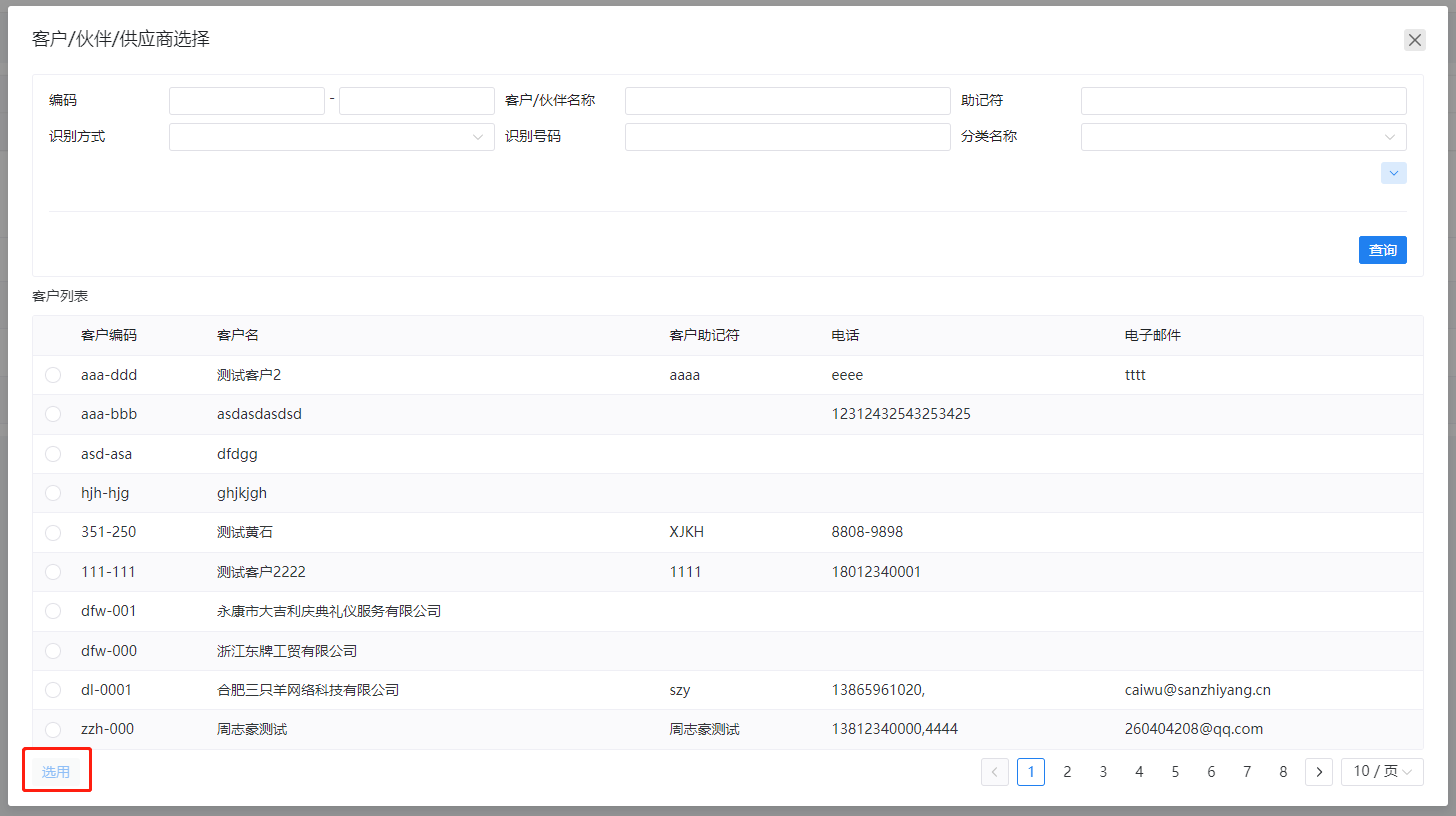1456x816 pixels.
Task: Focus the 编码 start range field
Action: tap(247, 101)
